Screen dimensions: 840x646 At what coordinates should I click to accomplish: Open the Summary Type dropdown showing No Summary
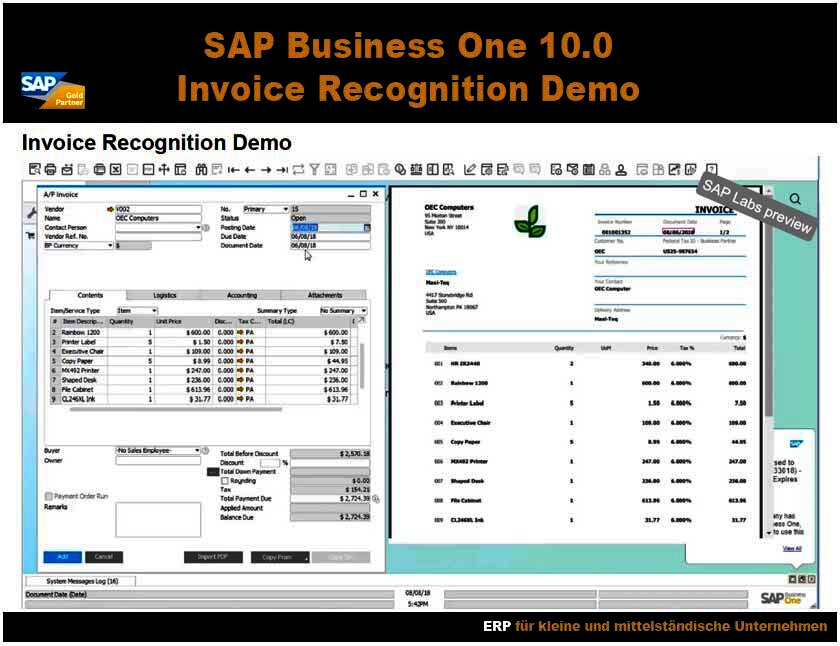tap(364, 309)
